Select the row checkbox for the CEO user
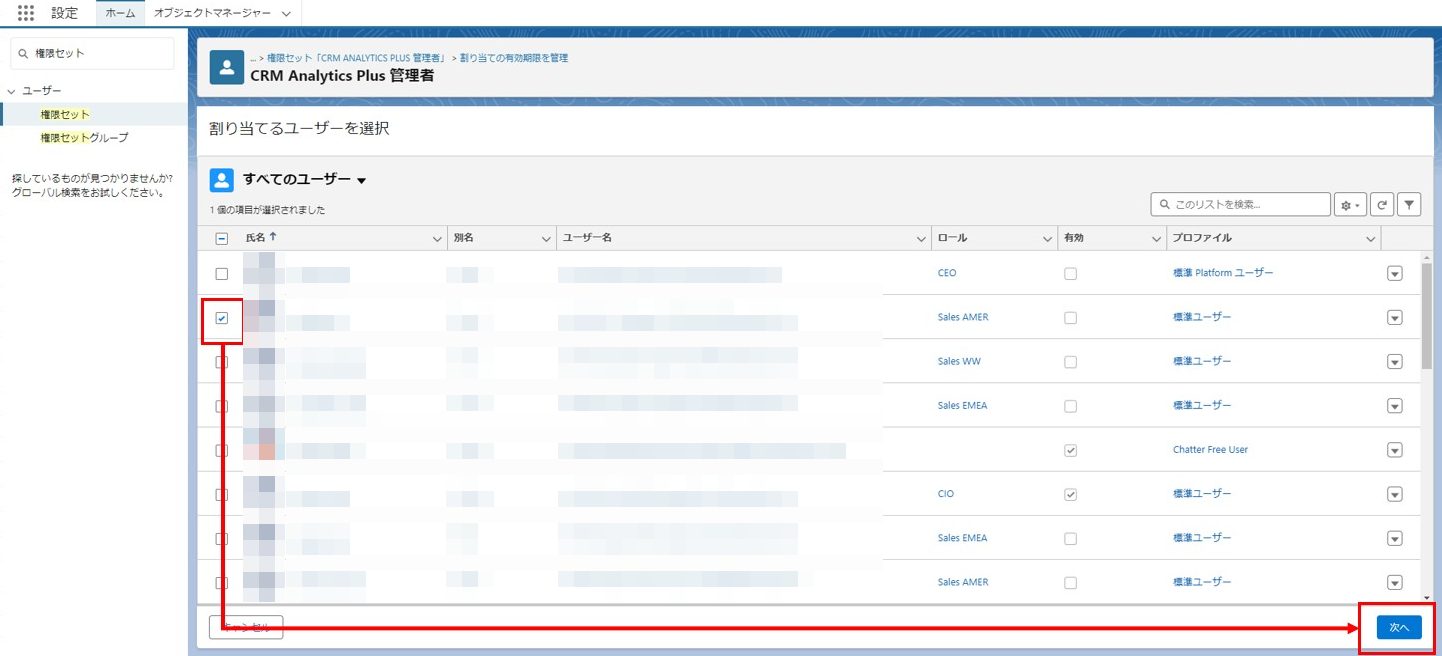The image size is (1442, 656). pos(222,273)
